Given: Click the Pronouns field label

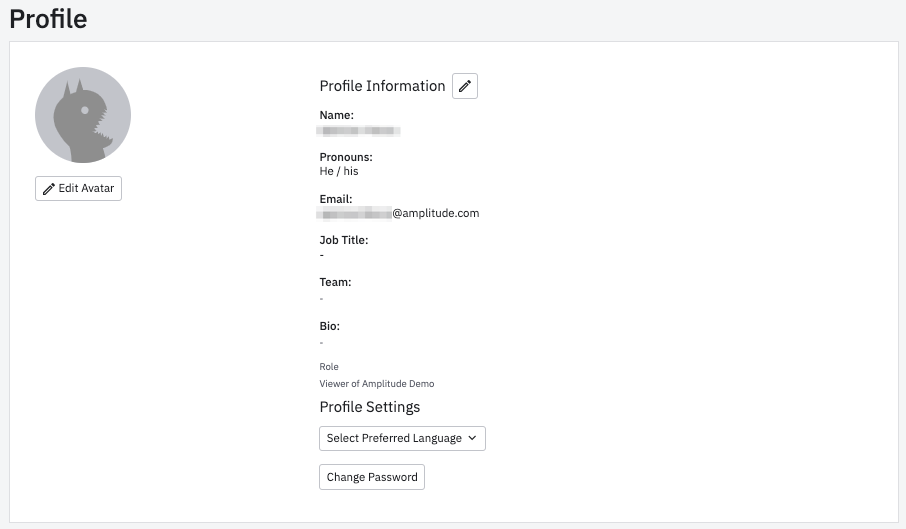Looking at the screenshot, I should click(346, 158).
